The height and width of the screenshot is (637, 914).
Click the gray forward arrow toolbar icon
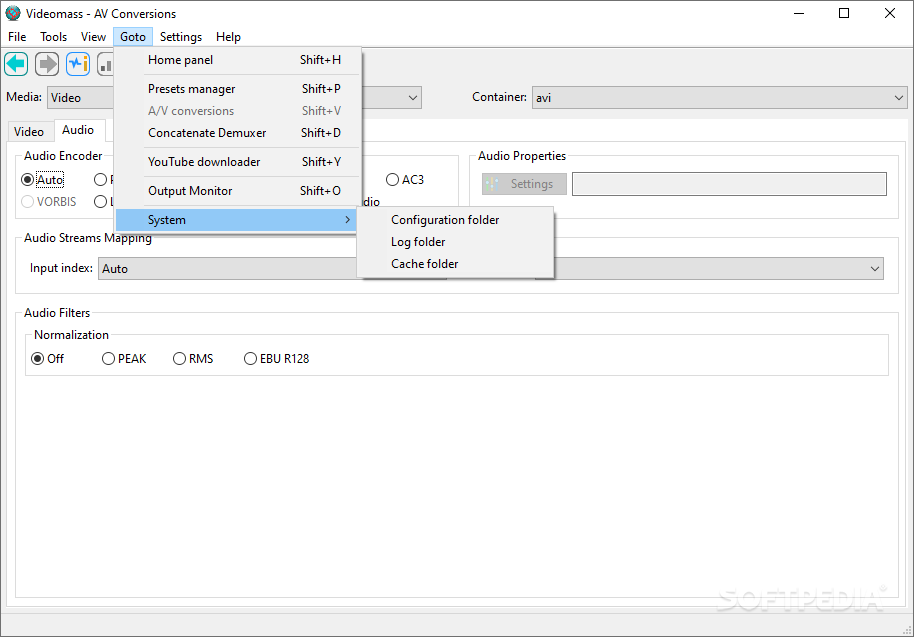pos(47,64)
